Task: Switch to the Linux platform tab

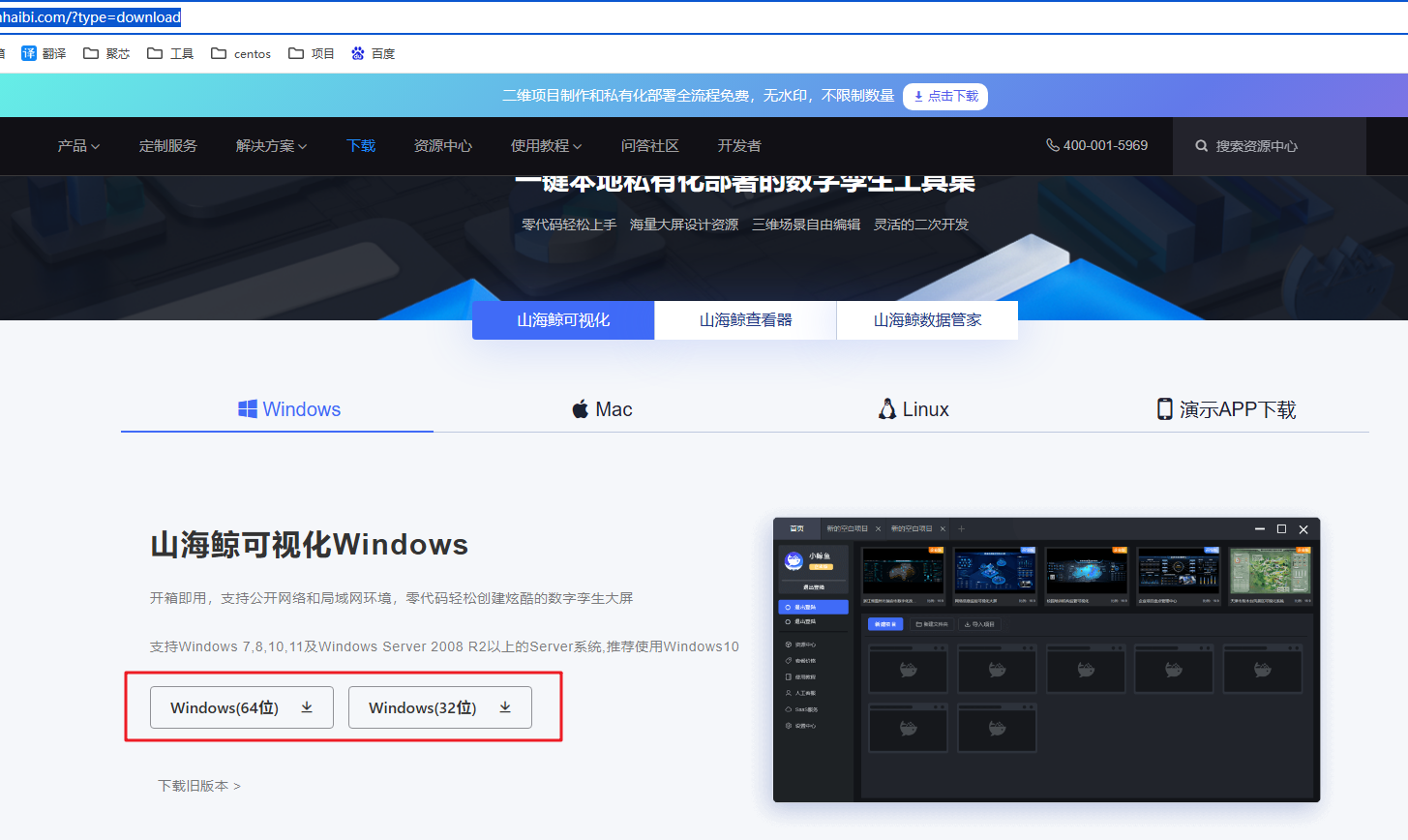Action: tap(914, 409)
